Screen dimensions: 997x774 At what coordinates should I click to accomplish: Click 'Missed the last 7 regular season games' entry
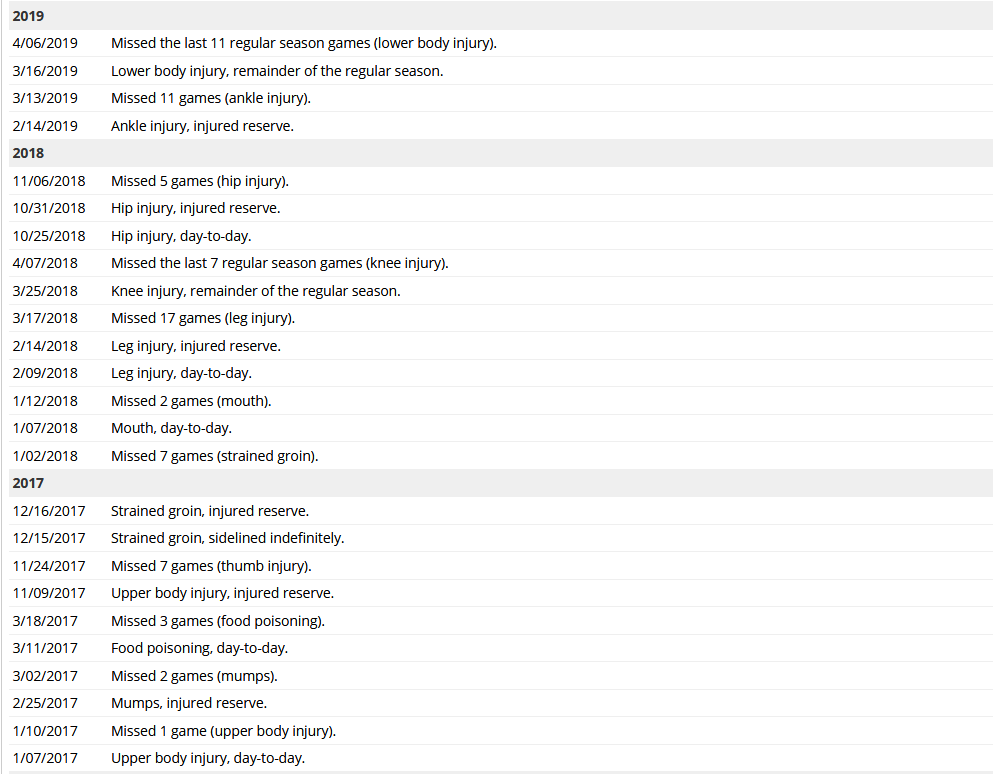coord(280,263)
